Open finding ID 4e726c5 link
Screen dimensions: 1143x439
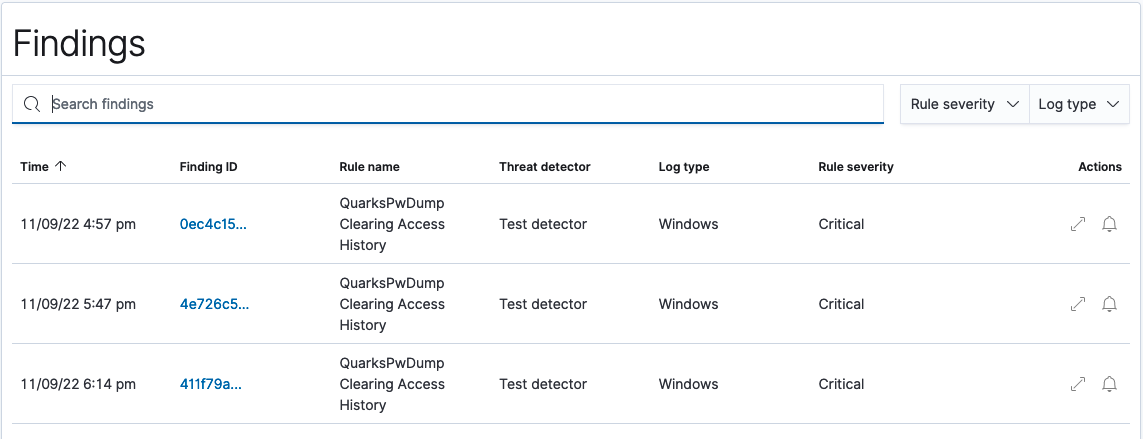(214, 304)
